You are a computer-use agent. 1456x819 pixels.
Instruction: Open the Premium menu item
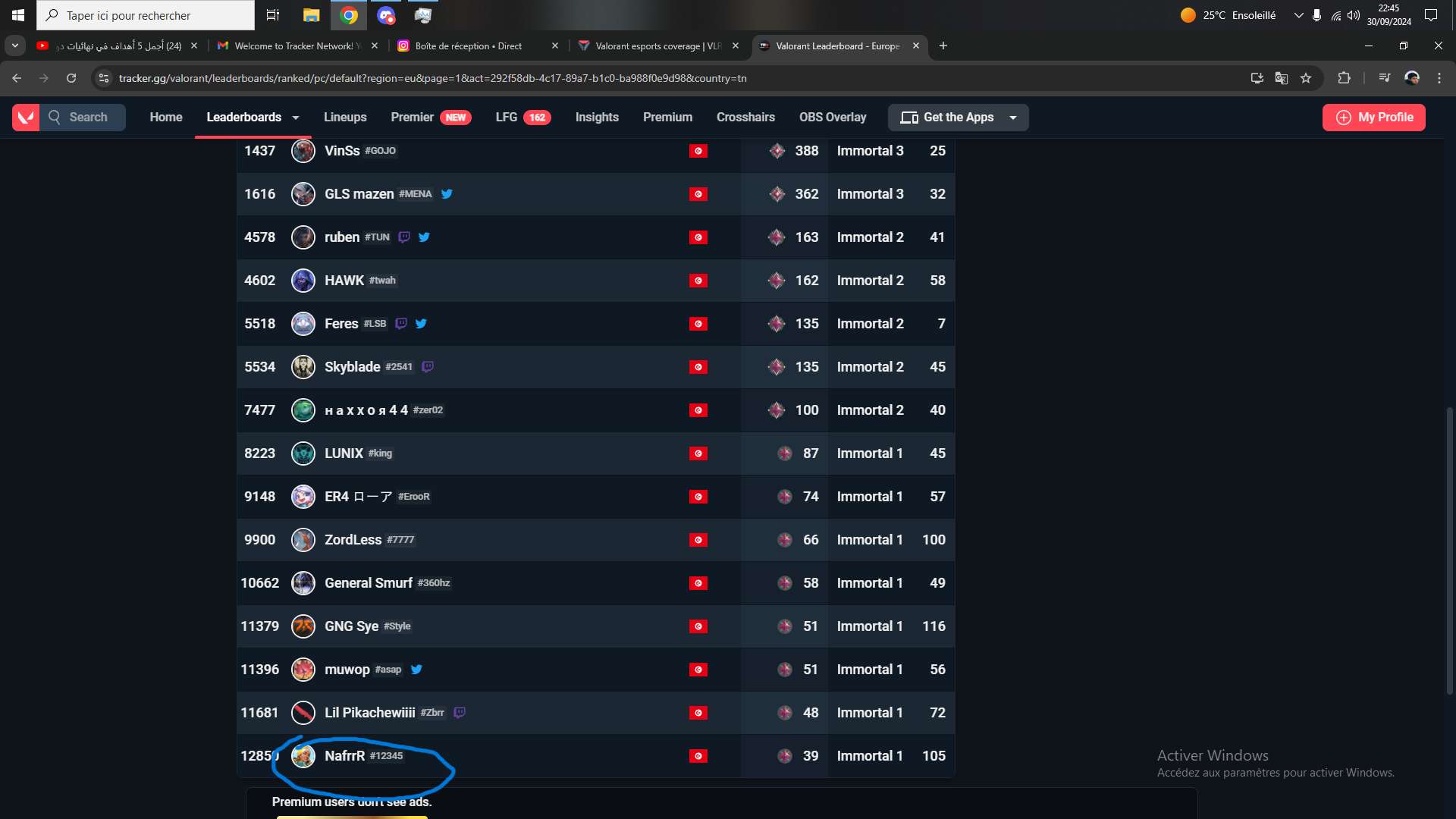tap(667, 118)
